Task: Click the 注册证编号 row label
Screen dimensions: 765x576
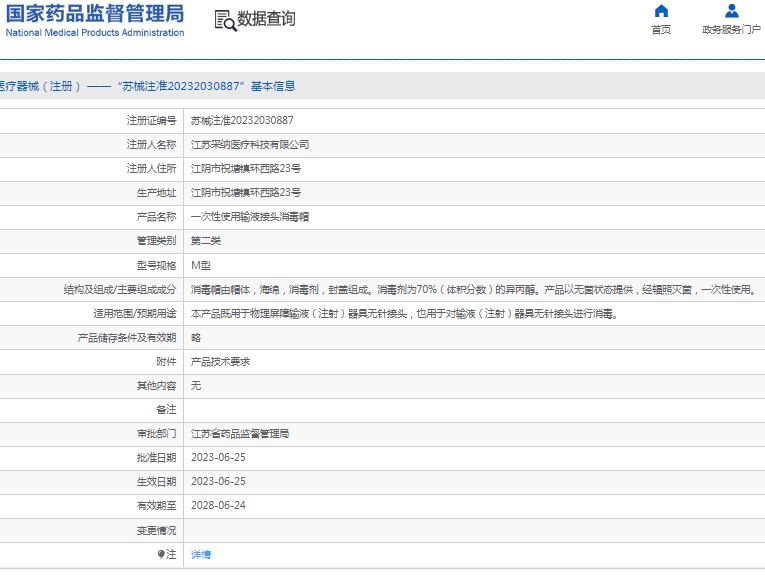Action: 151,120
